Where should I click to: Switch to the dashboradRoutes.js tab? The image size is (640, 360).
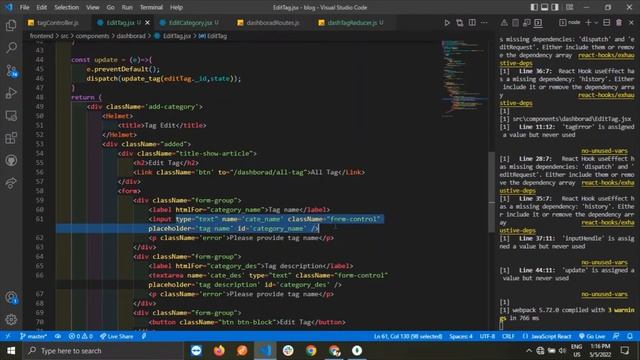click(273, 23)
